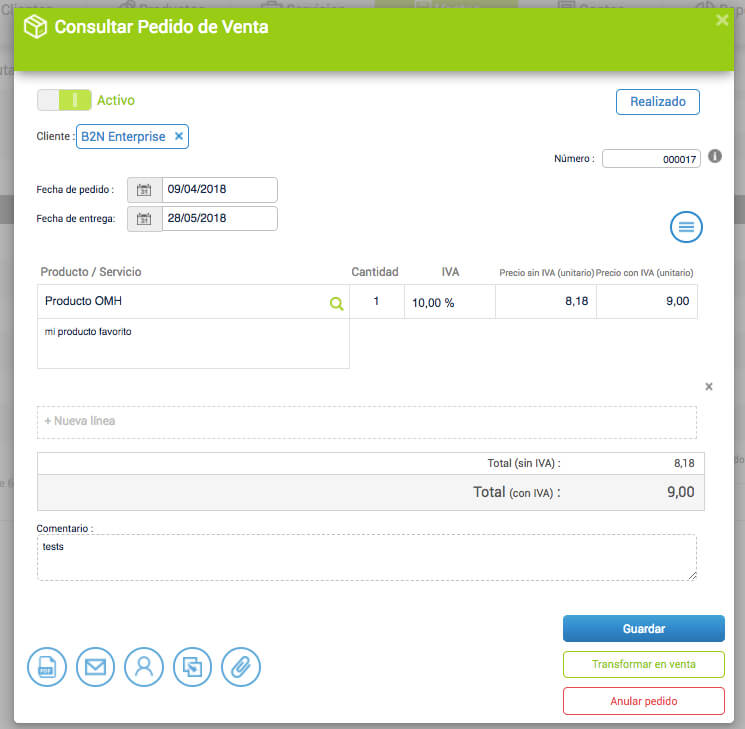Open calendar for Fecha de pedido

pos(144,190)
